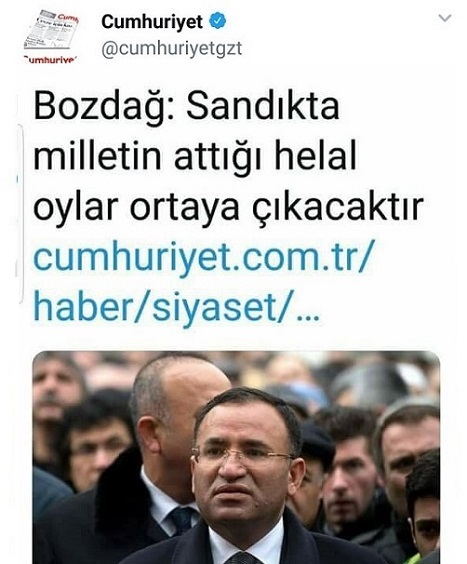
Task: Click the word Sandıkta in the tweet
Action: (263, 107)
